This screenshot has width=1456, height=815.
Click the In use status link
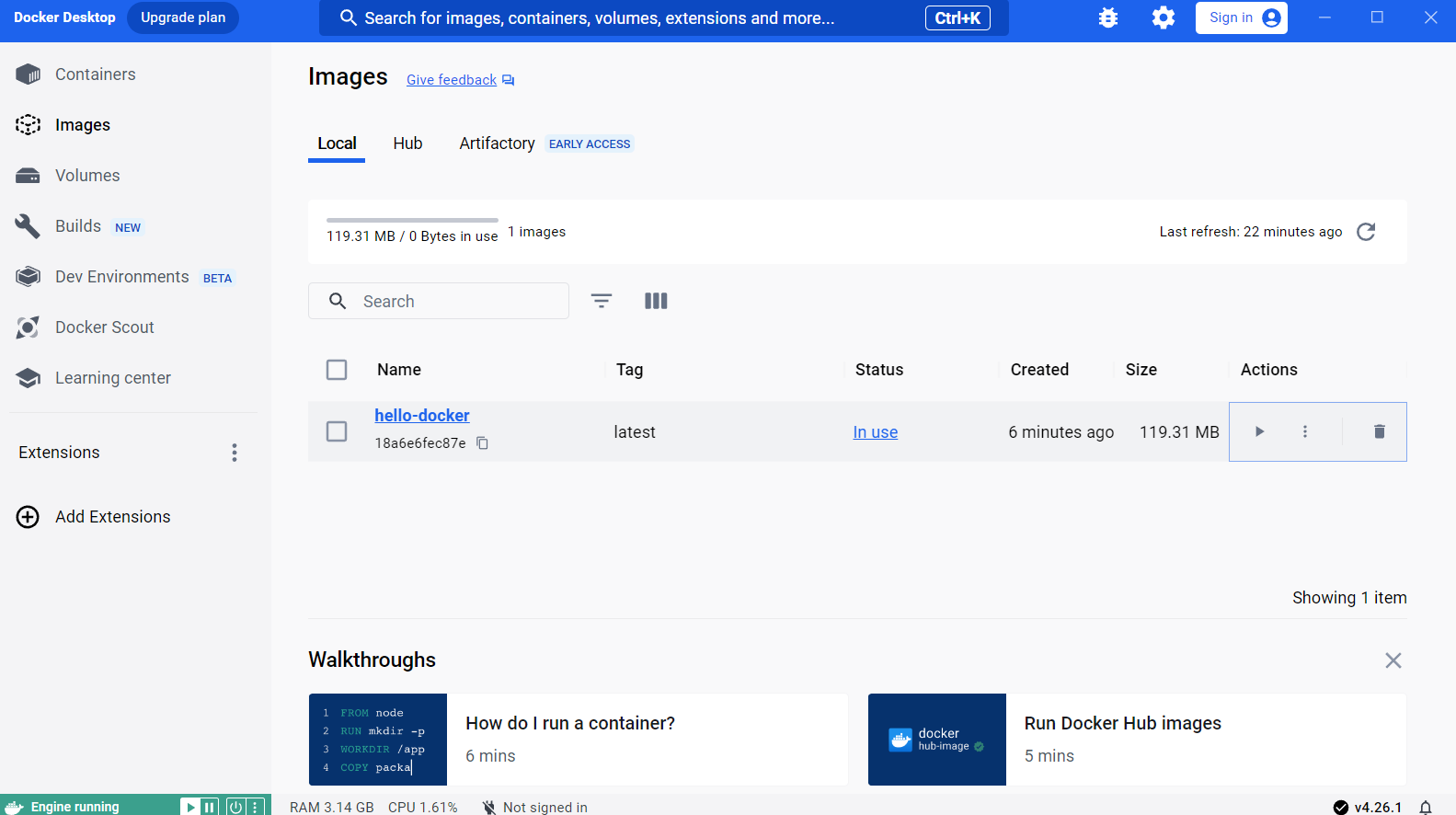(x=876, y=432)
